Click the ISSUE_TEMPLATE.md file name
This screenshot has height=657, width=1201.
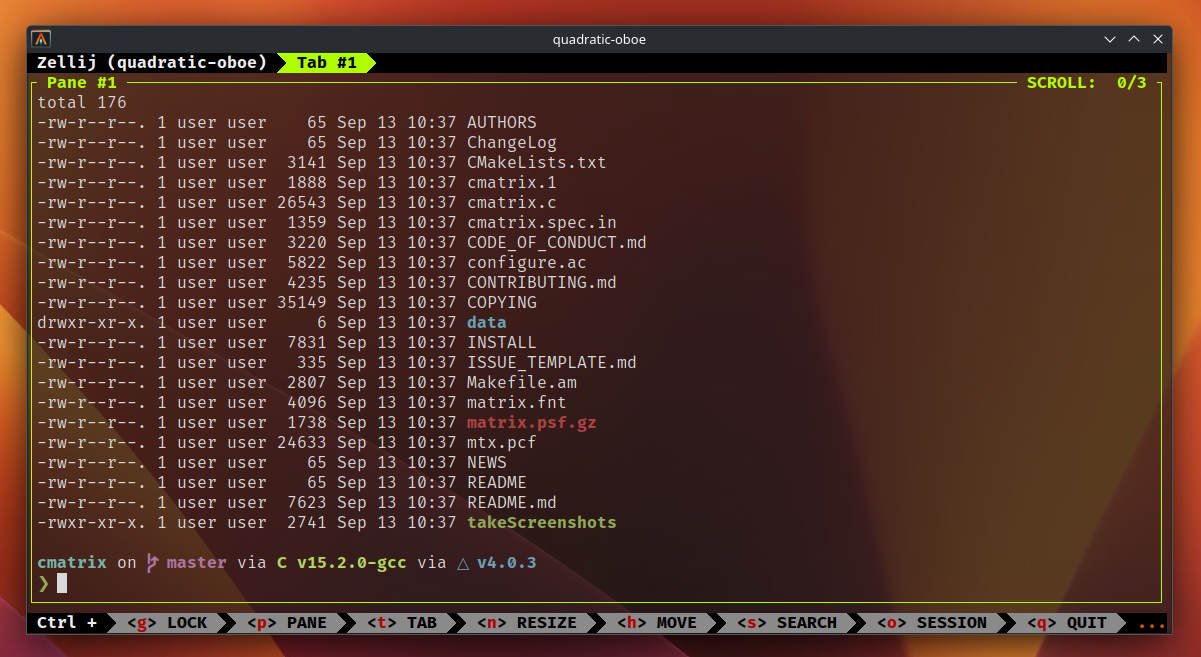552,363
